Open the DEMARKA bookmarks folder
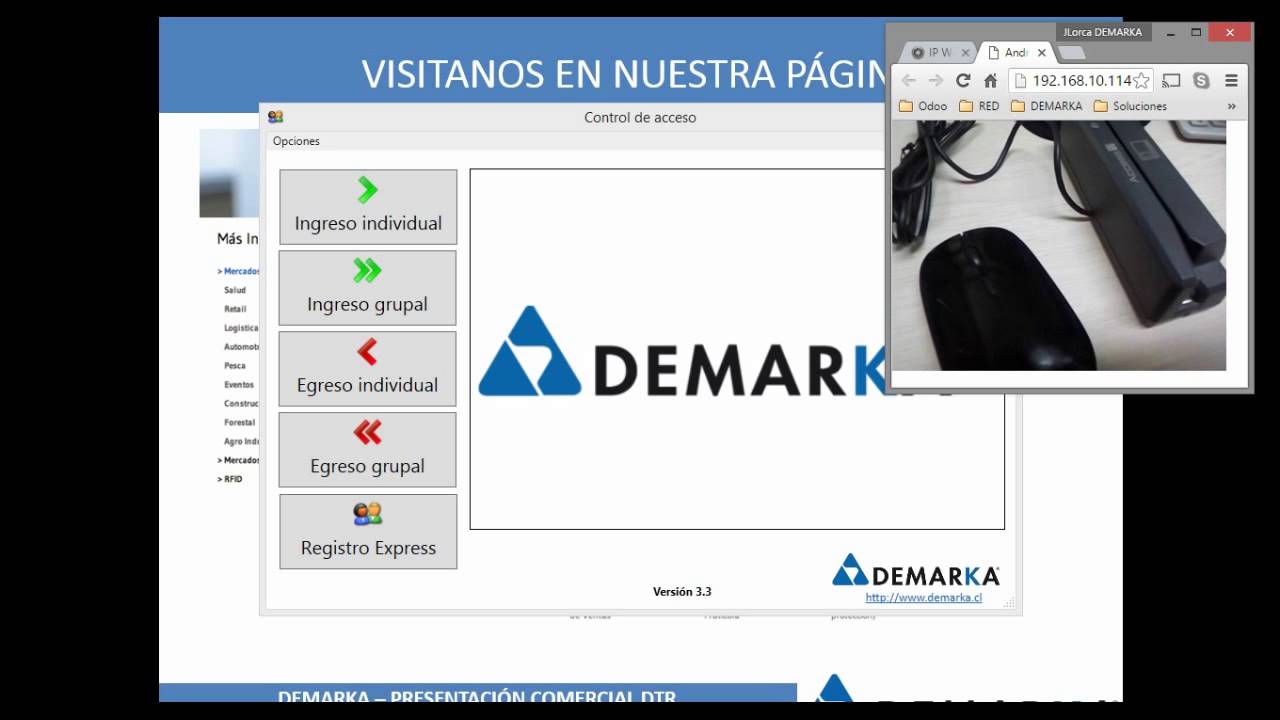The image size is (1280, 720). tap(1047, 106)
